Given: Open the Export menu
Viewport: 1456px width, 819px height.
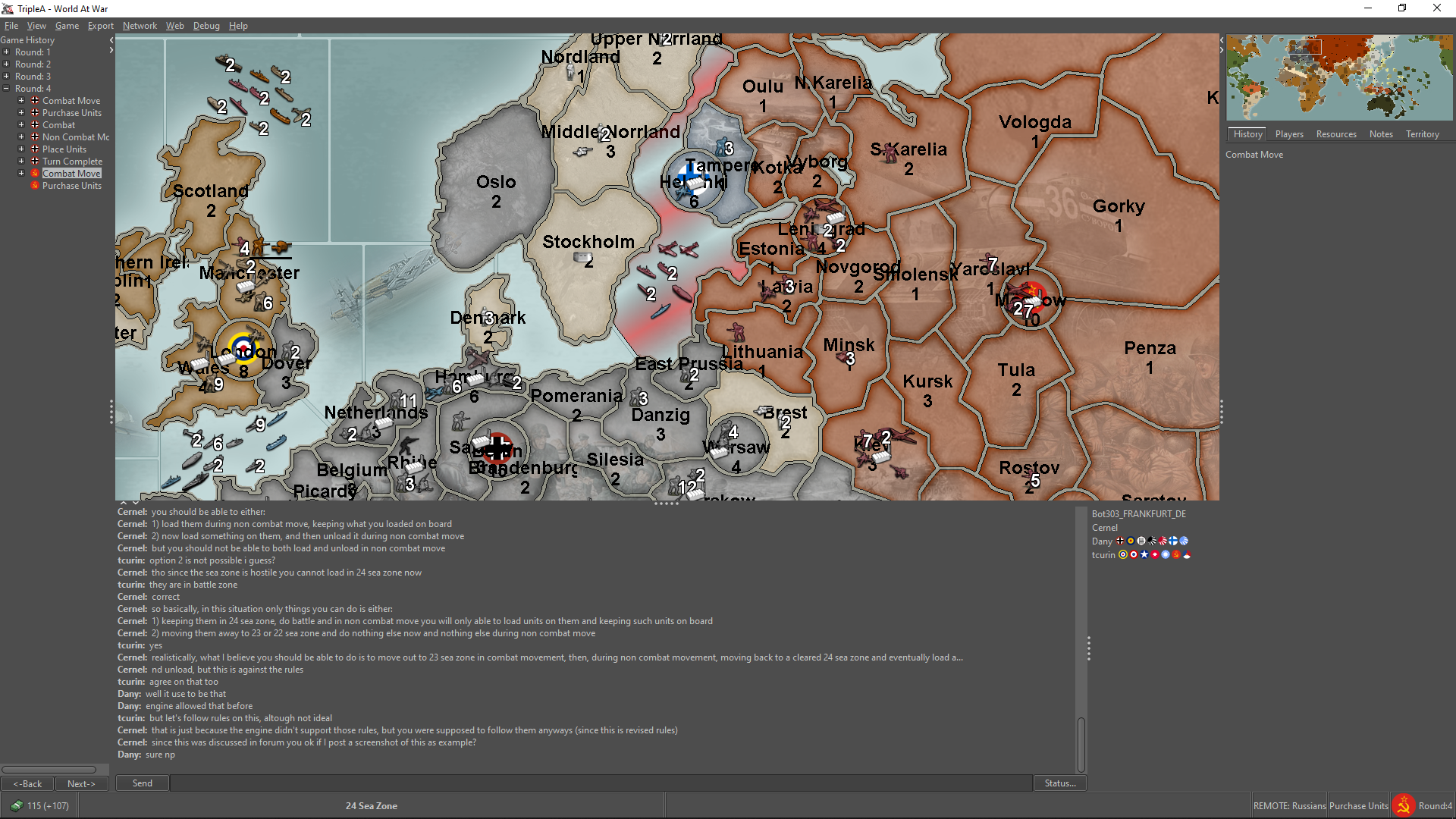Looking at the screenshot, I should (101, 26).
